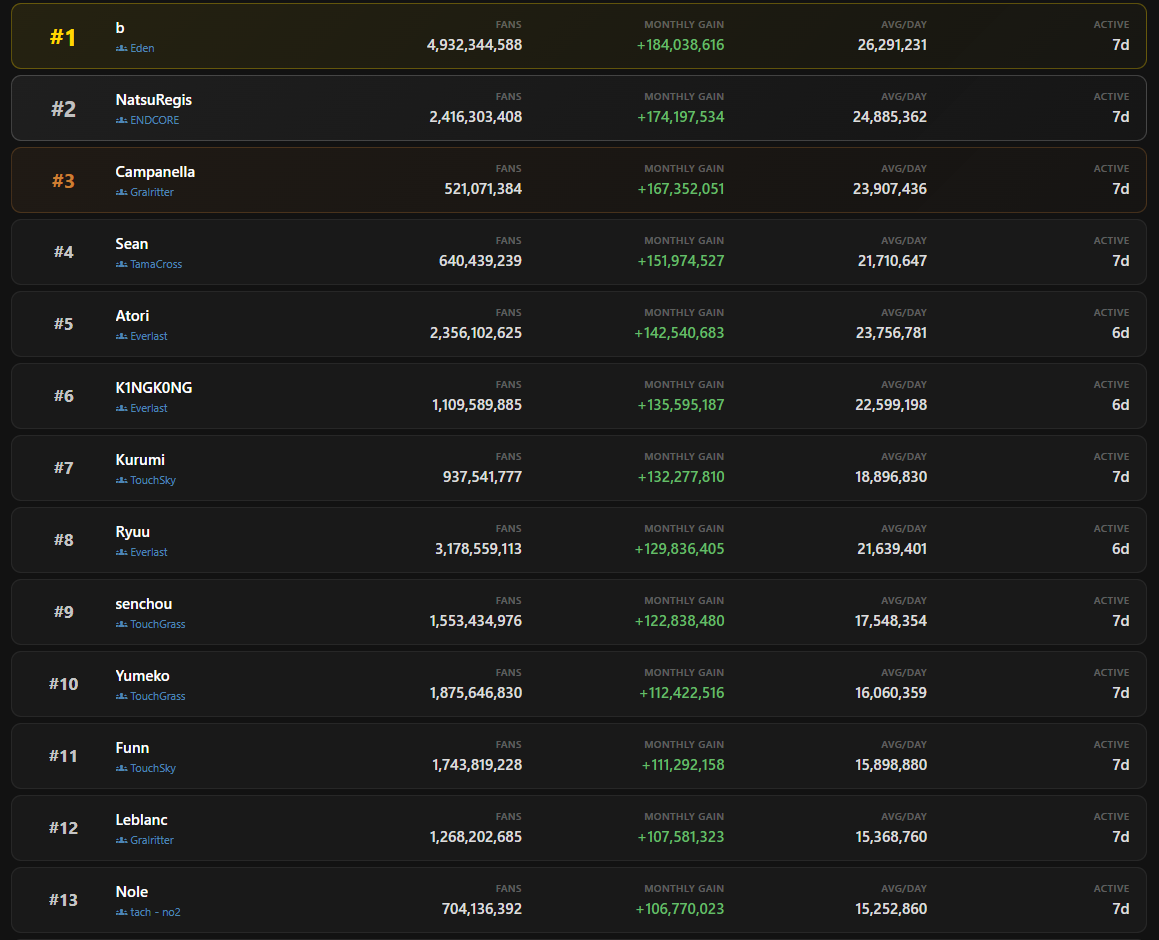Click Ryuu's active value 6d
The width and height of the screenshot is (1159, 940).
click(1121, 549)
